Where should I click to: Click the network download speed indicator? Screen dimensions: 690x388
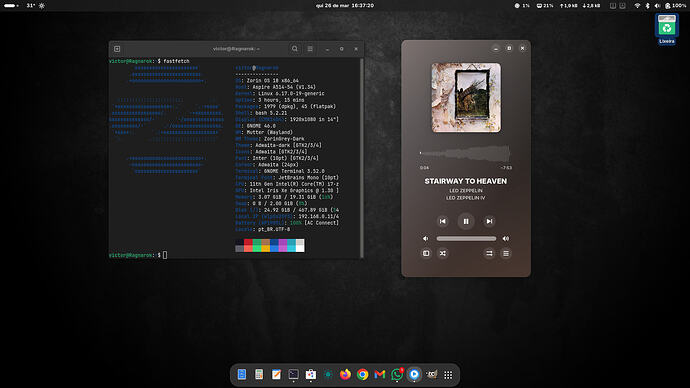pyautogui.click(x=591, y=6)
